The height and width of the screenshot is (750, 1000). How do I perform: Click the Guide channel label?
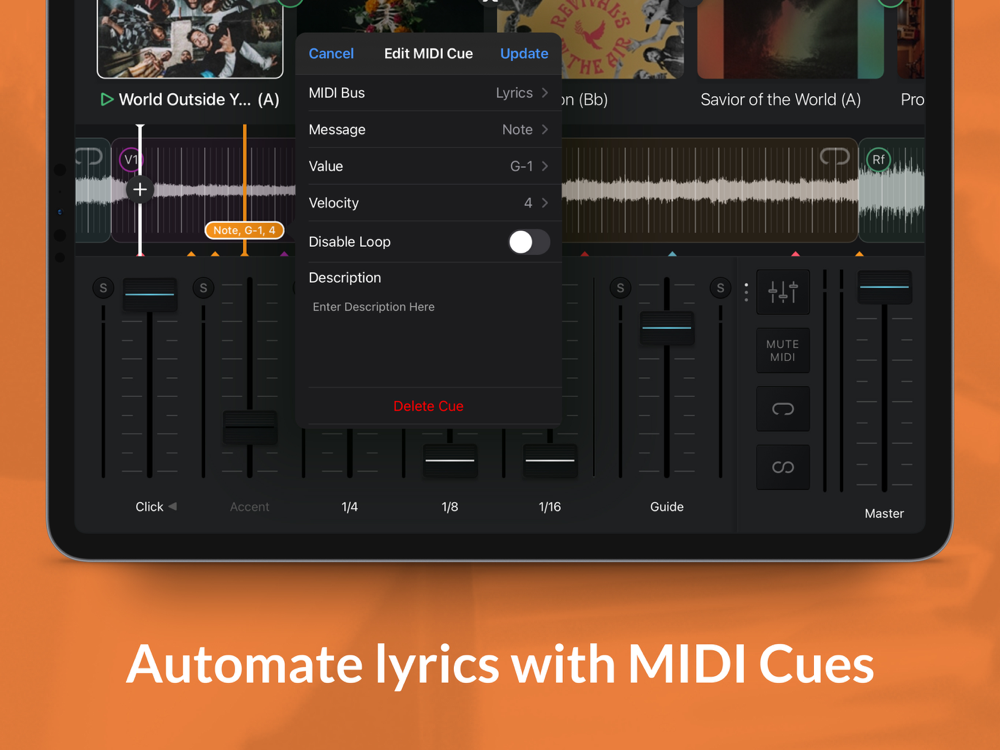point(667,507)
